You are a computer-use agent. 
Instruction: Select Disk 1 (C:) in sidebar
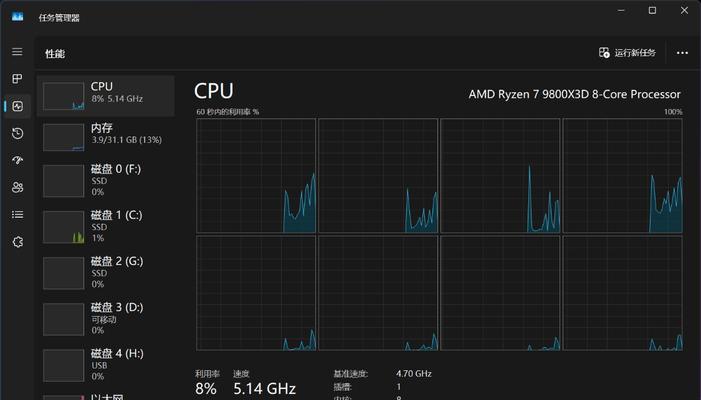pos(106,227)
